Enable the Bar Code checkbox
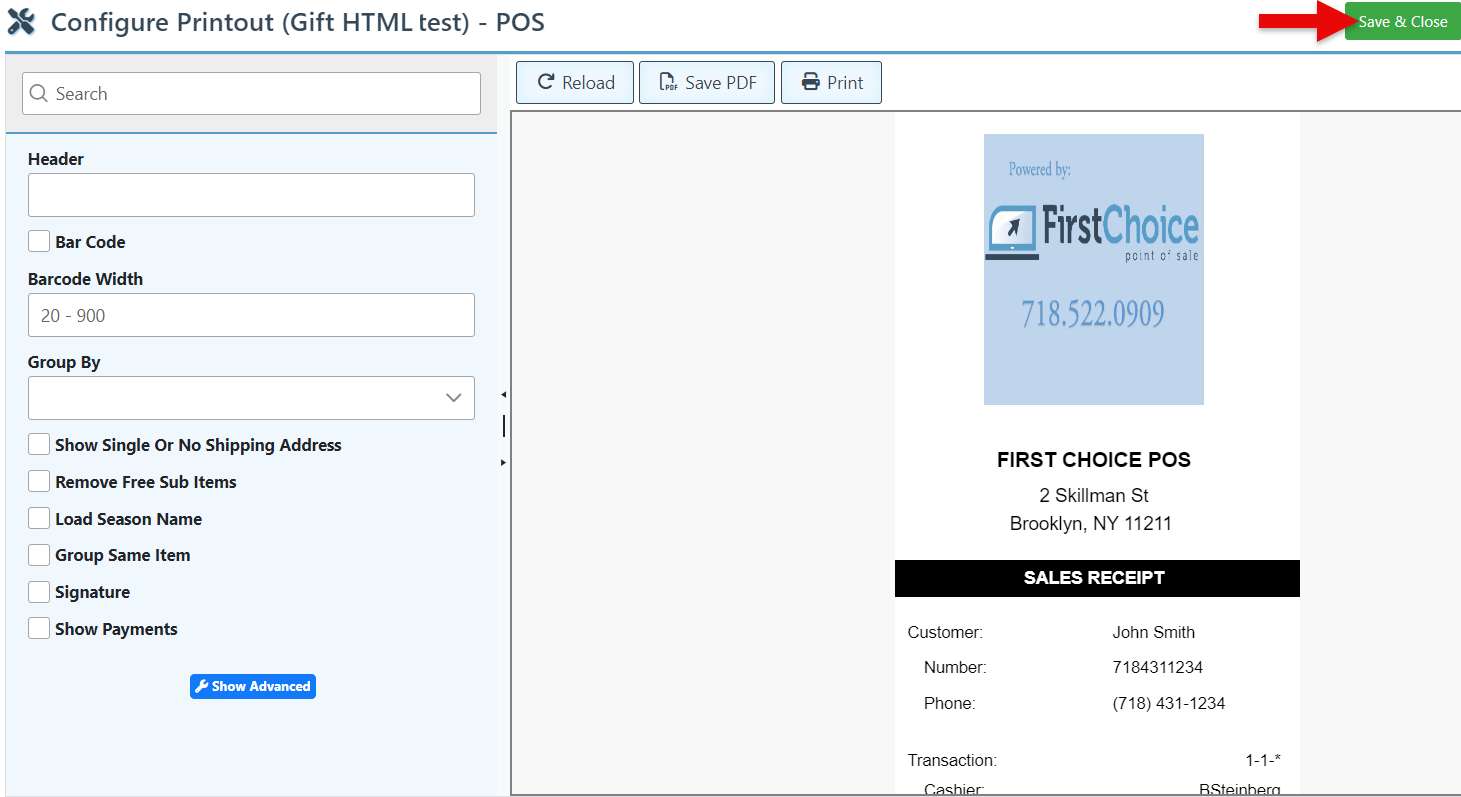 [x=39, y=242]
